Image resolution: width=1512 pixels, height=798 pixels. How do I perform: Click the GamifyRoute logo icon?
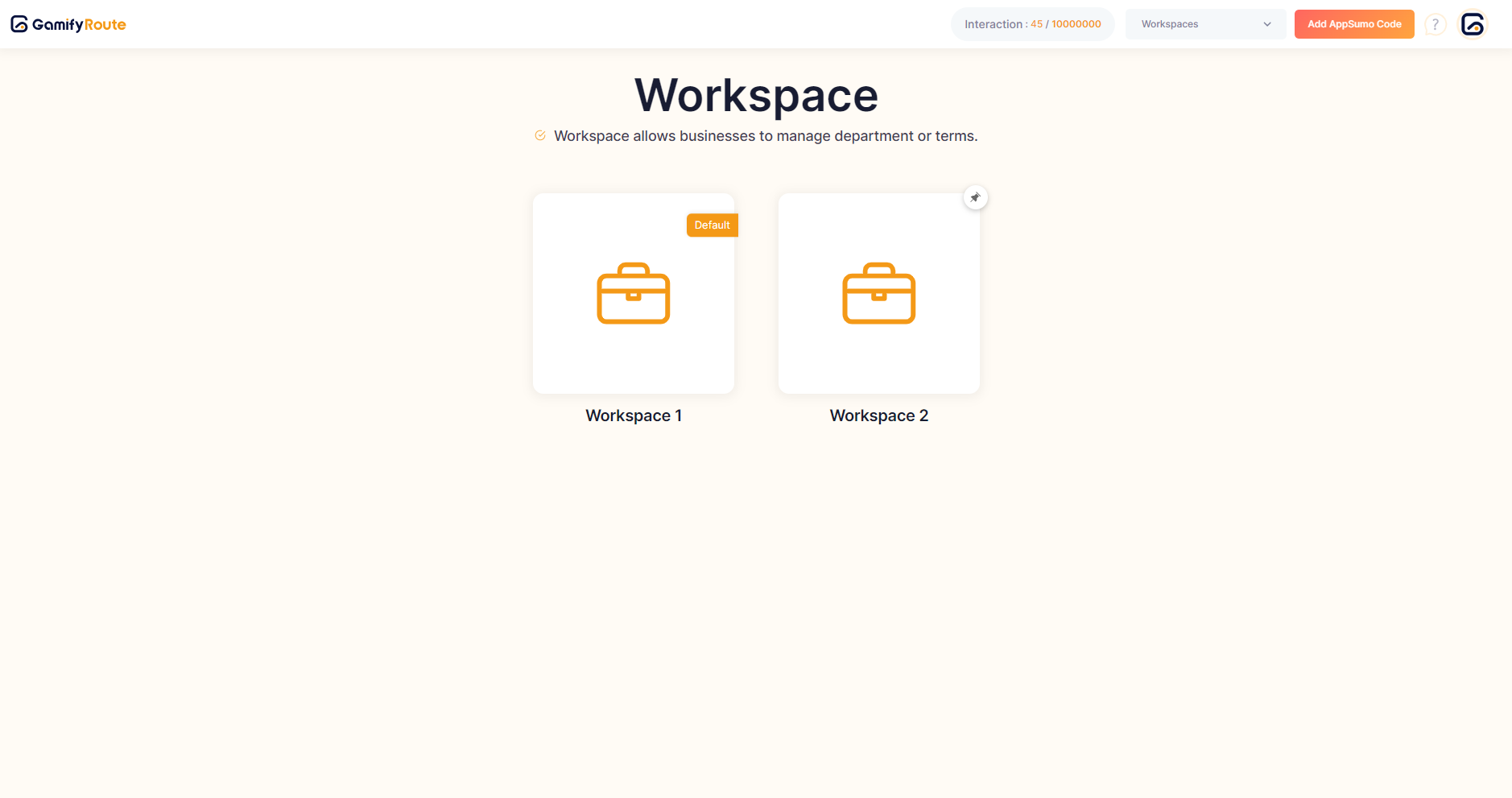click(x=19, y=24)
